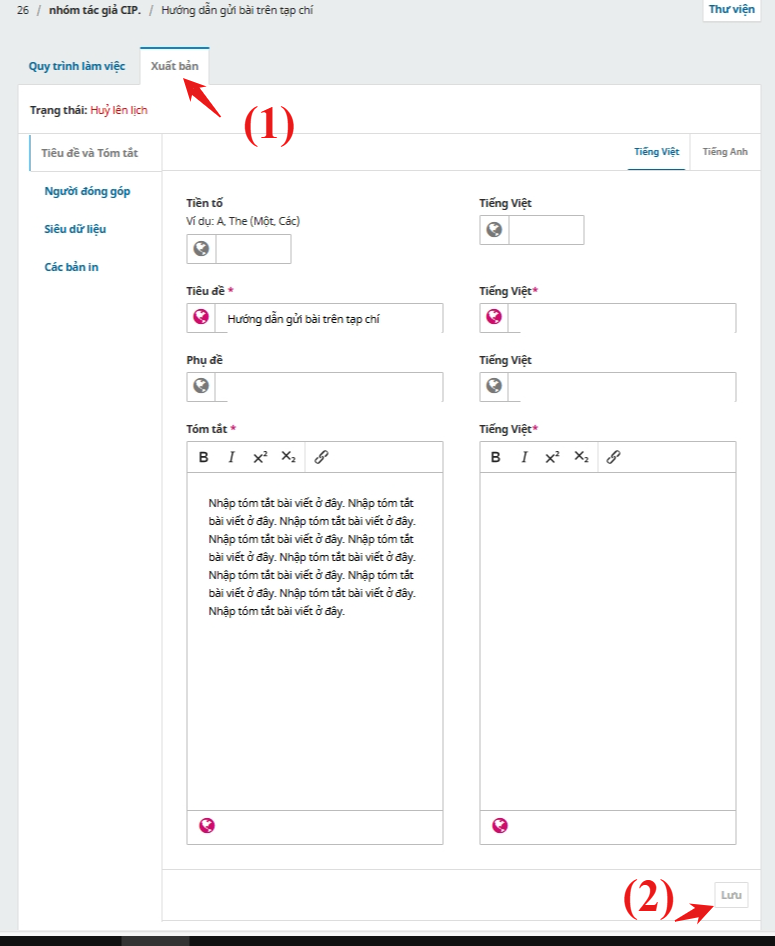Select Tiêu đề và Tóm tắt section
This screenshot has width=775, height=946.
point(95,153)
